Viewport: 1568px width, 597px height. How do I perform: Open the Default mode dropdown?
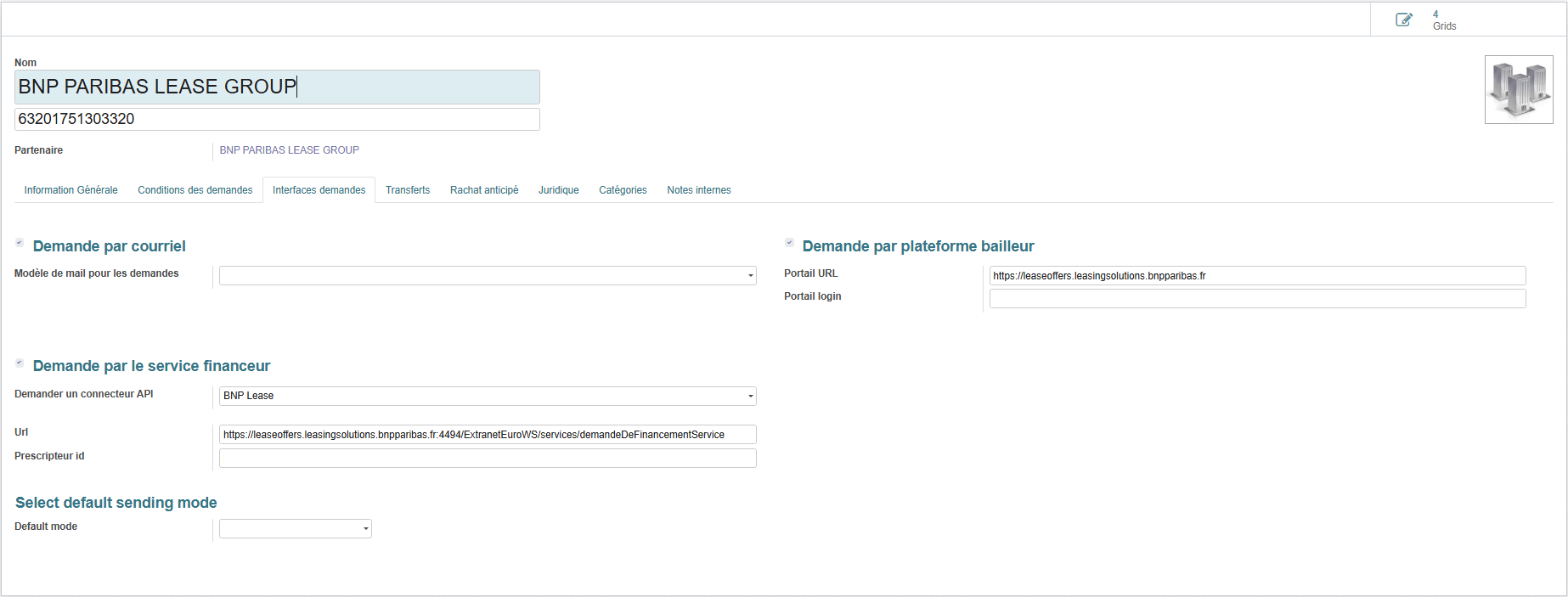(295, 529)
